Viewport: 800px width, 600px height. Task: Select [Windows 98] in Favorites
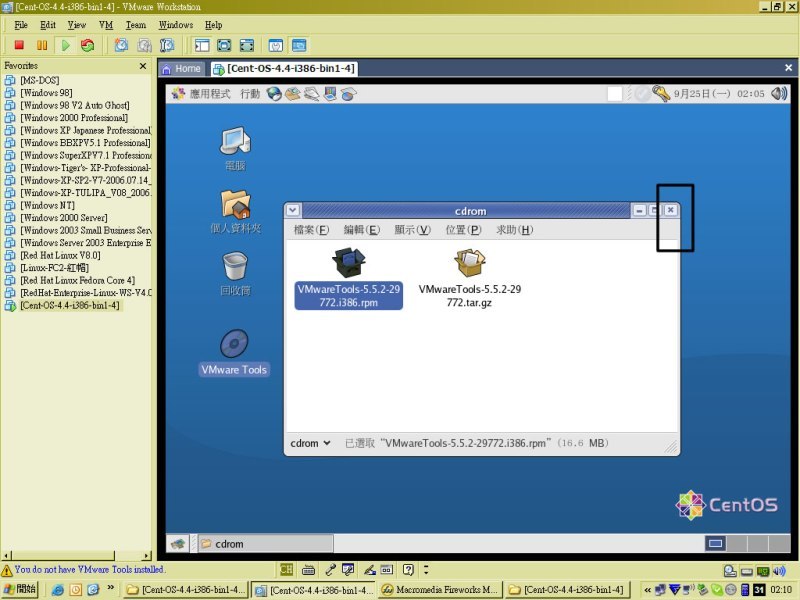pyautogui.click(x=46, y=92)
